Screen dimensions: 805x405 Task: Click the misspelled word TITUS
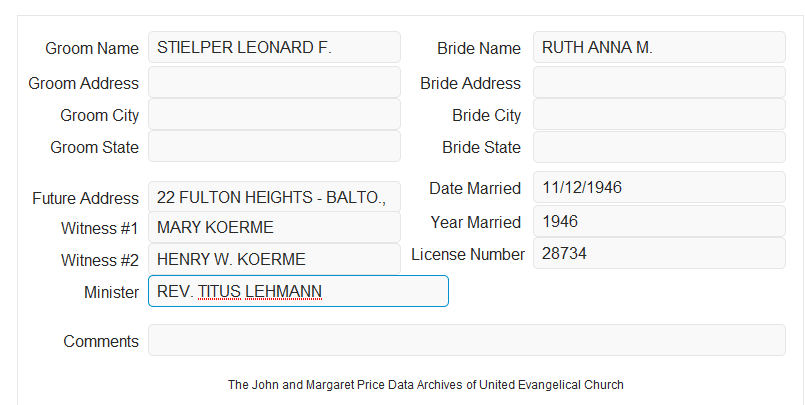click(219, 292)
